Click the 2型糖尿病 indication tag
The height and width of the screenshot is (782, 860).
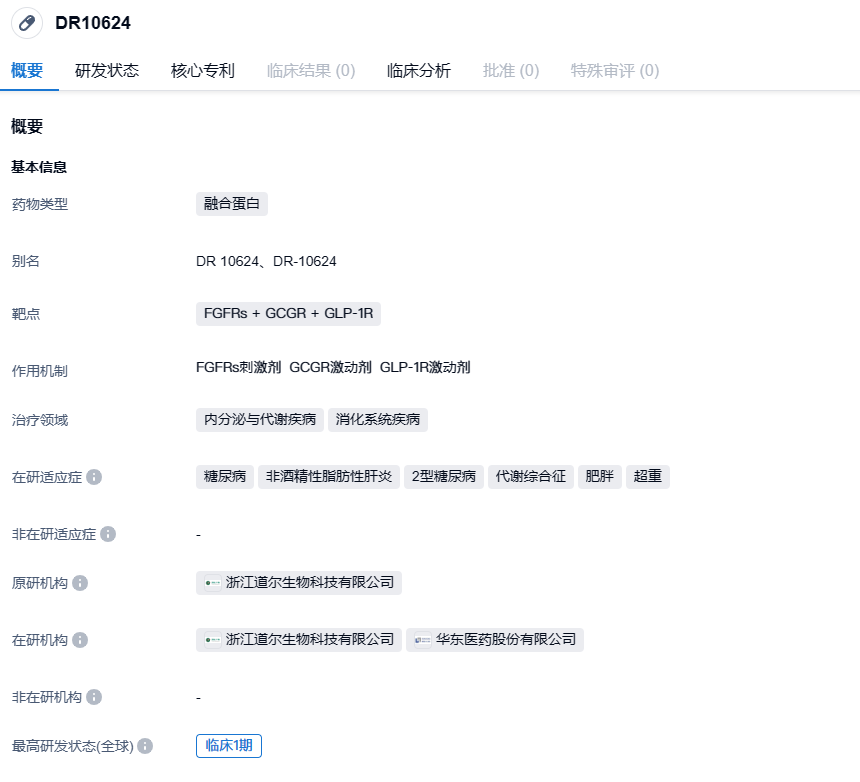click(x=444, y=476)
